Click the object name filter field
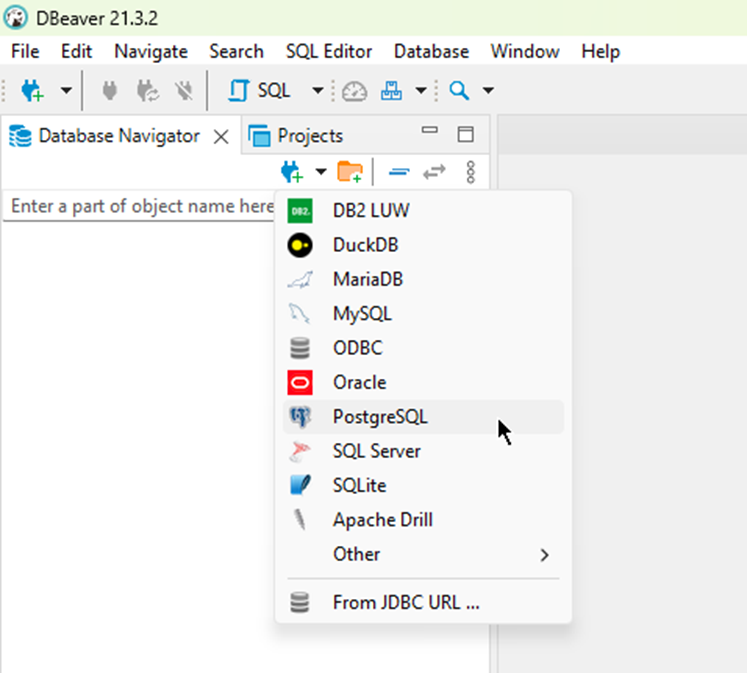 139,206
